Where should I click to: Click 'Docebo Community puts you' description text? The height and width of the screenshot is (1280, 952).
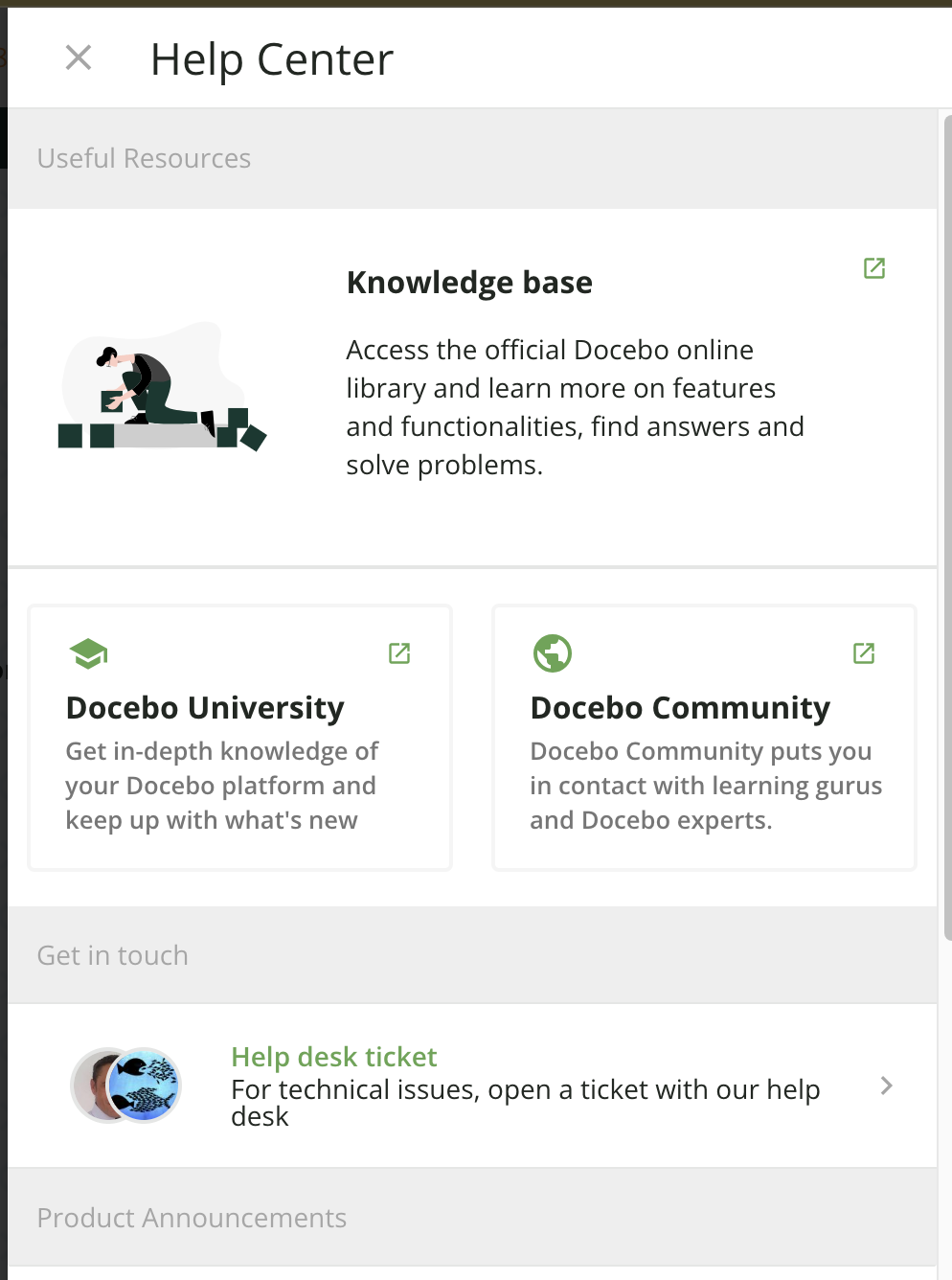click(x=706, y=786)
